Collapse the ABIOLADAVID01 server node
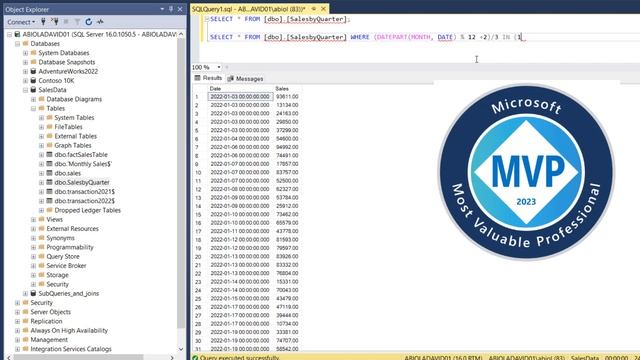 [x=9, y=34]
